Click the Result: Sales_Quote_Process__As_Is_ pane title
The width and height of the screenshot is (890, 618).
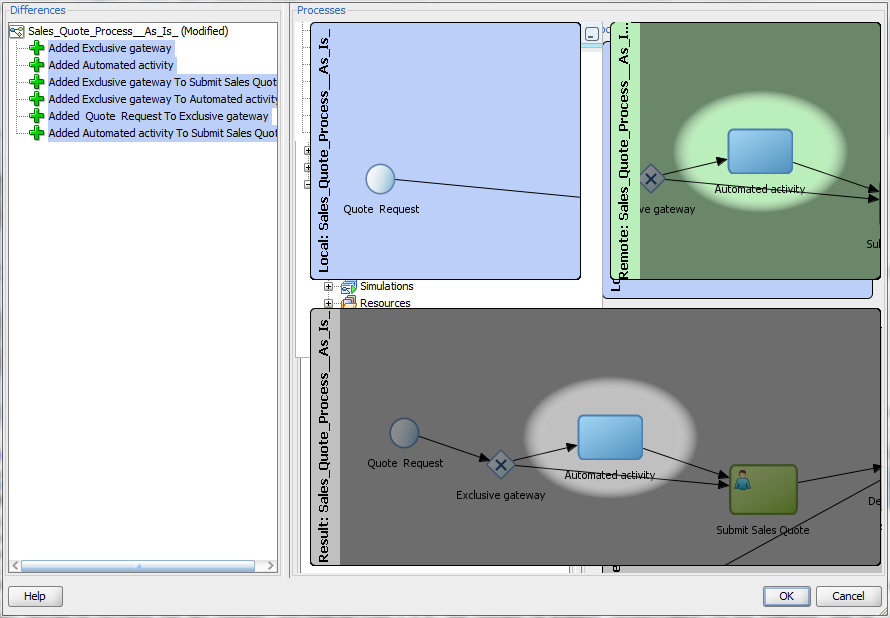[324, 441]
